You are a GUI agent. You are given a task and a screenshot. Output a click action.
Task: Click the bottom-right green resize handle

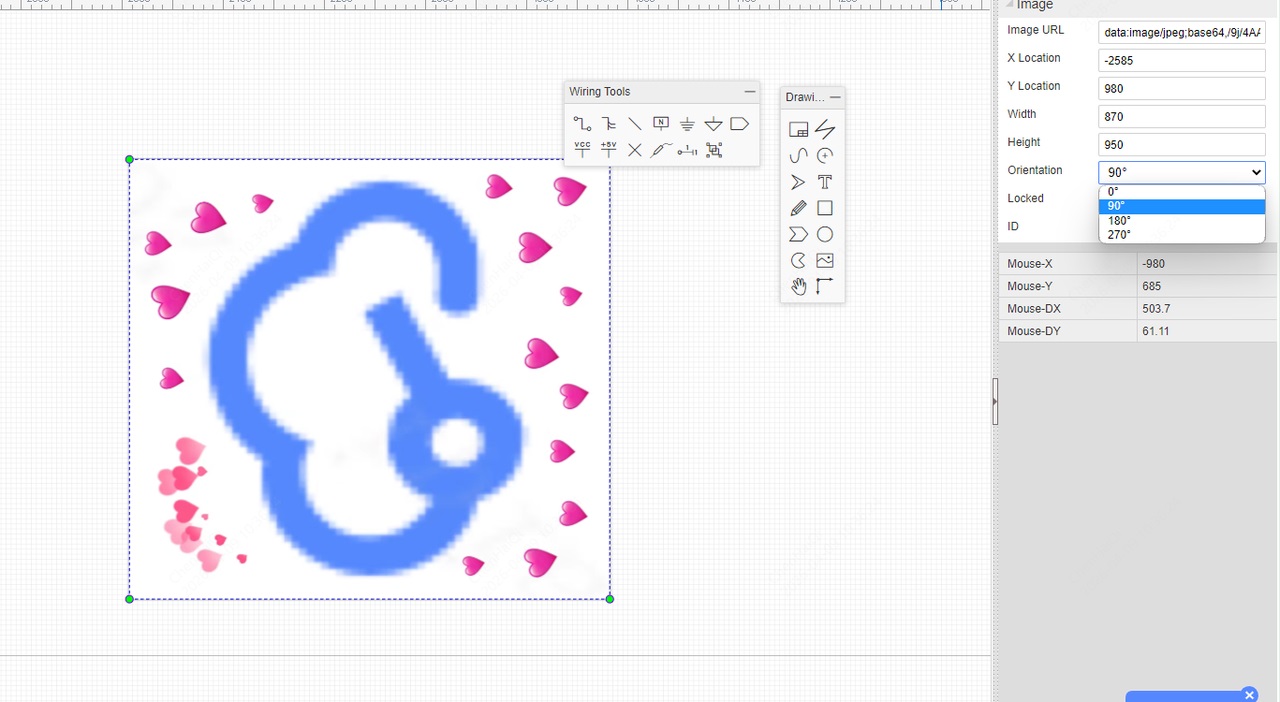tap(610, 599)
